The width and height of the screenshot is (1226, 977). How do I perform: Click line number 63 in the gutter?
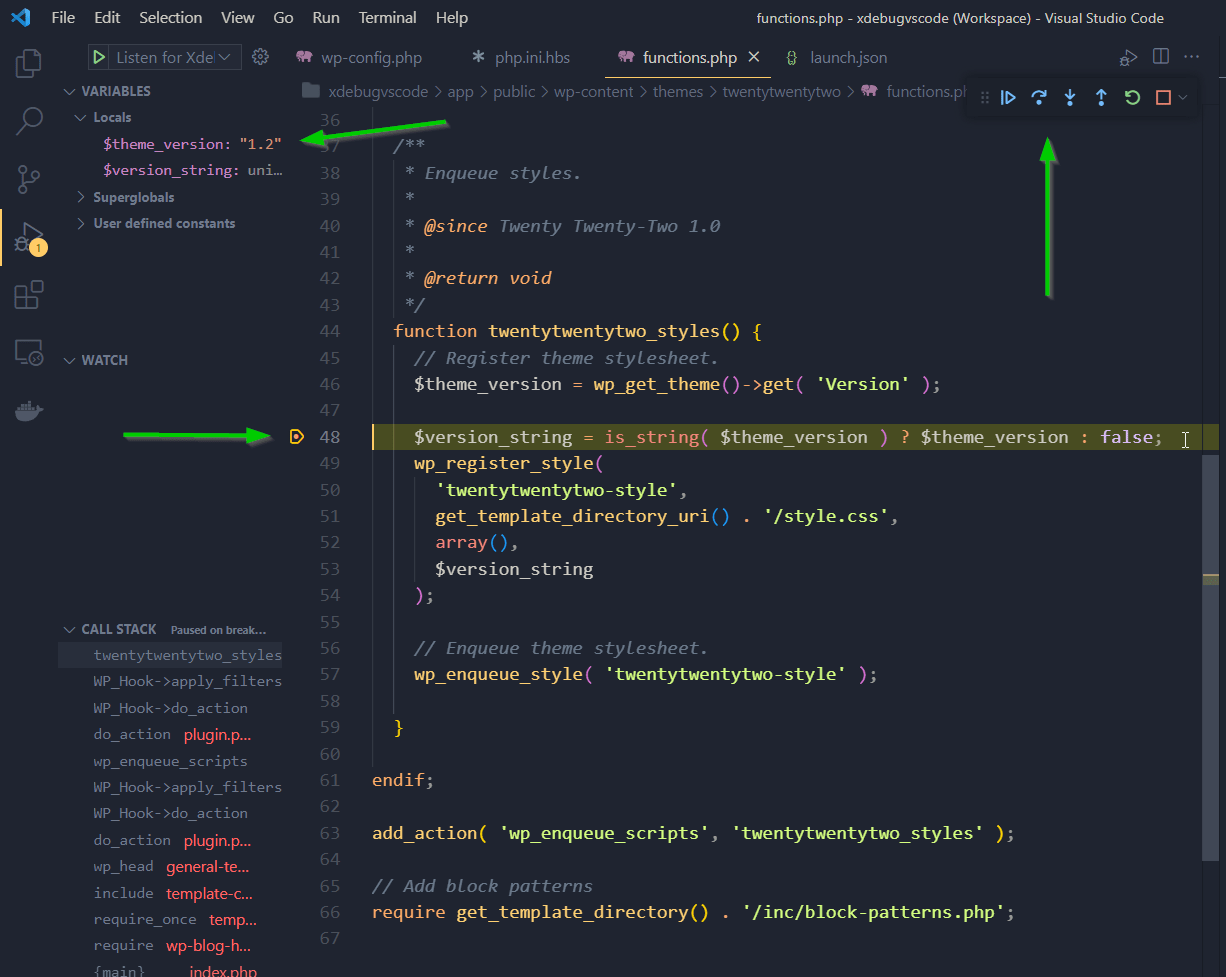click(x=329, y=833)
